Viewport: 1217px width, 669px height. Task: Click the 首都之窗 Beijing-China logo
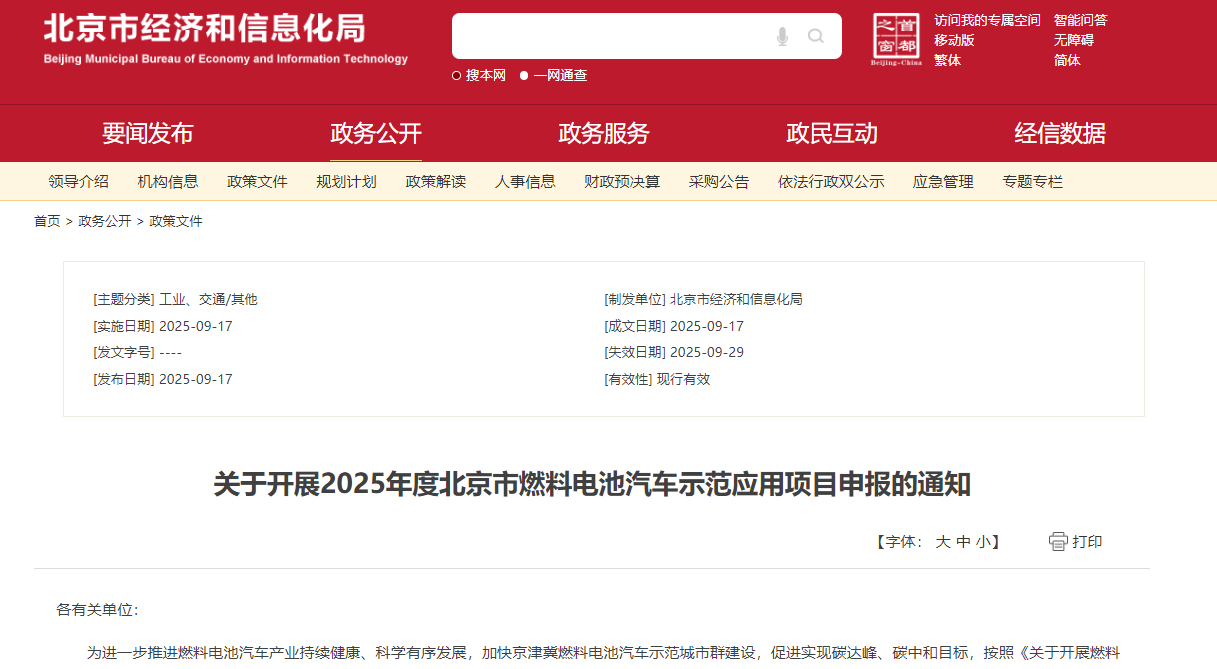[x=895, y=40]
